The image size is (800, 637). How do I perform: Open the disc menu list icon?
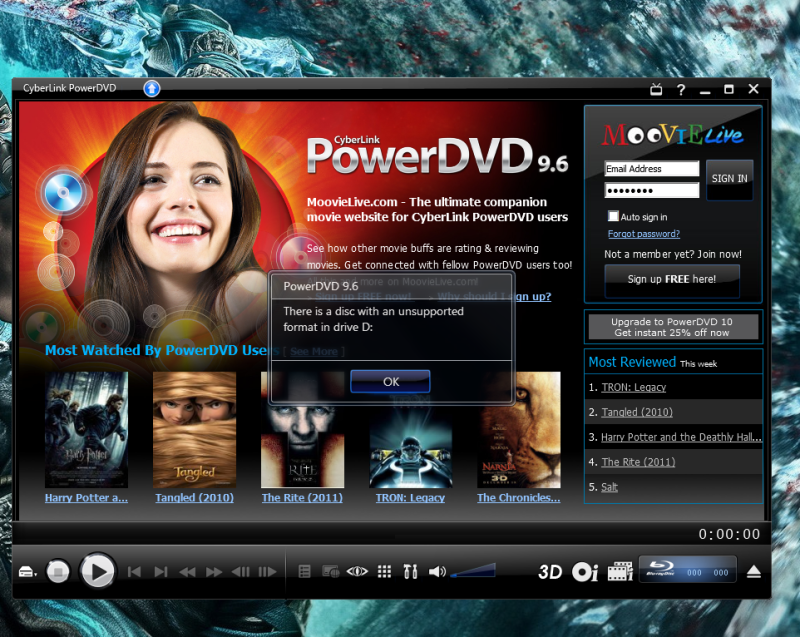tap(305, 572)
